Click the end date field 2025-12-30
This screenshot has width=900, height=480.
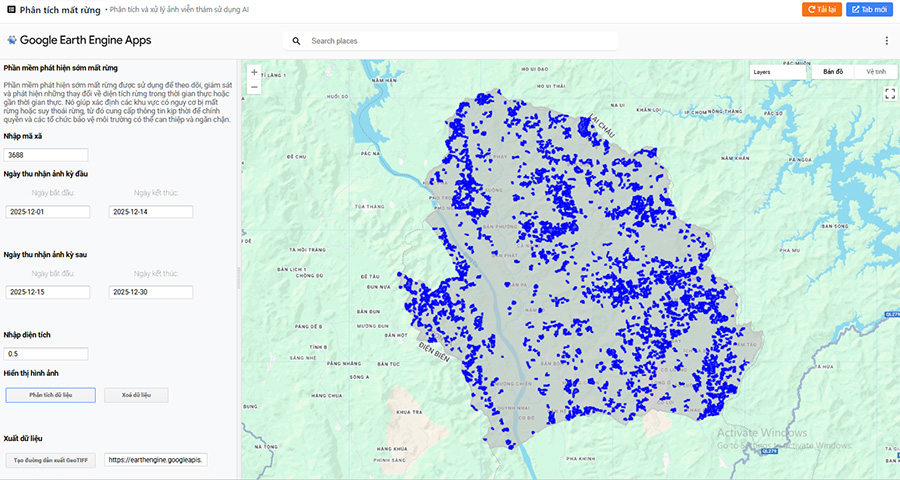151,292
